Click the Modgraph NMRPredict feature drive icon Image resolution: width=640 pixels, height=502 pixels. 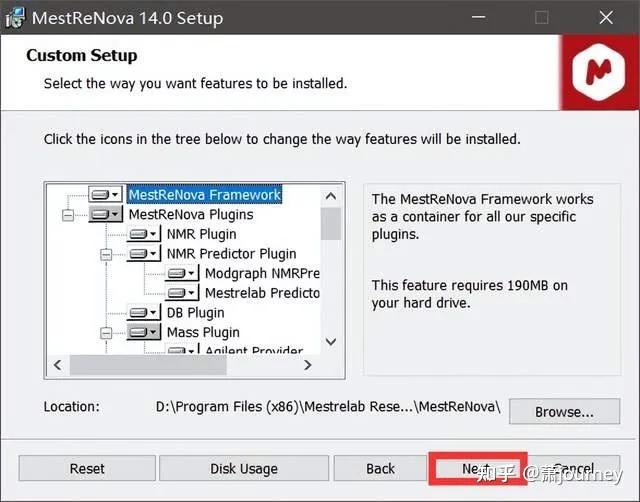pyautogui.click(x=181, y=273)
